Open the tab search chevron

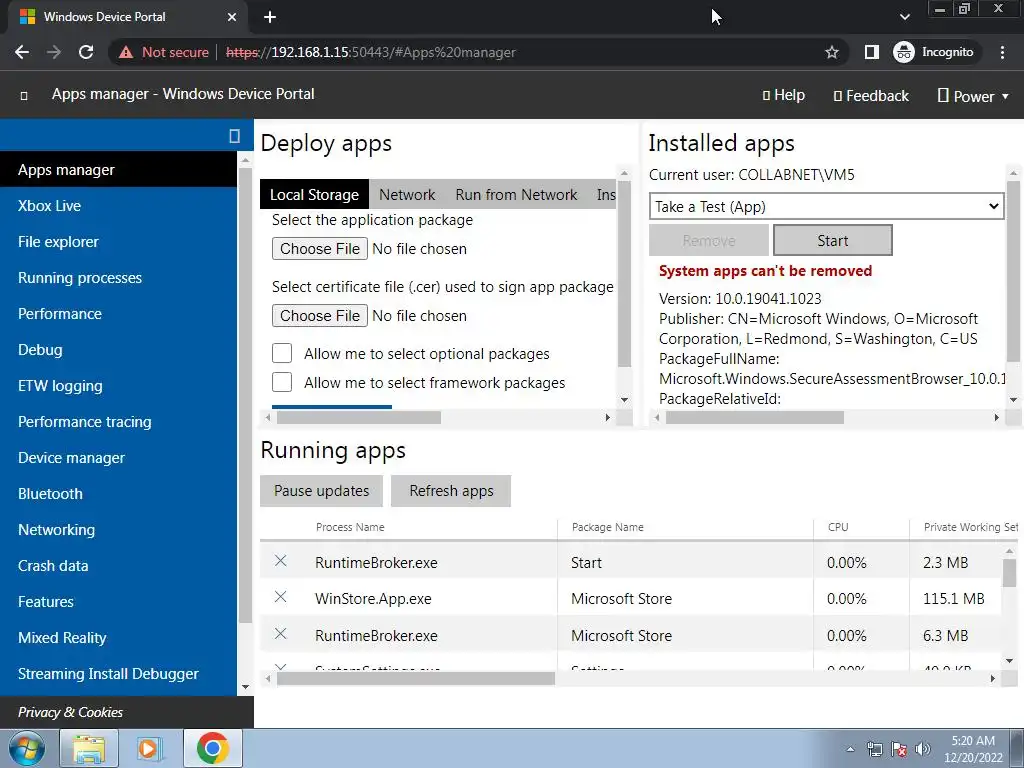[x=904, y=17]
